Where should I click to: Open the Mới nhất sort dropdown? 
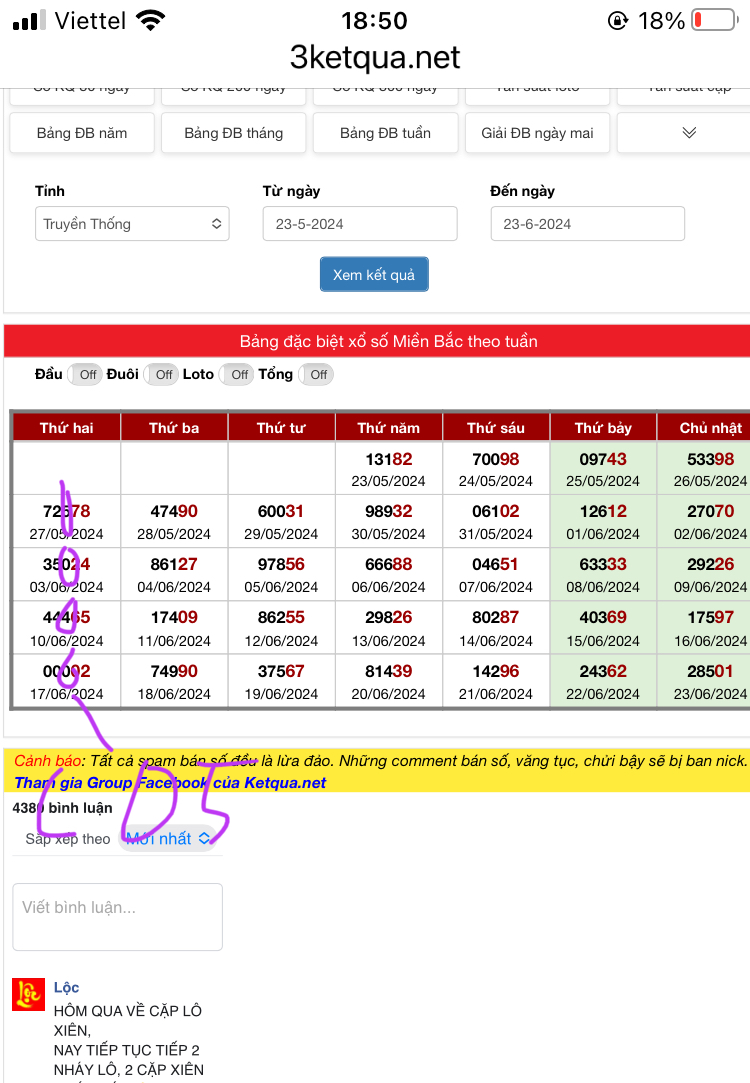click(168, 839)
